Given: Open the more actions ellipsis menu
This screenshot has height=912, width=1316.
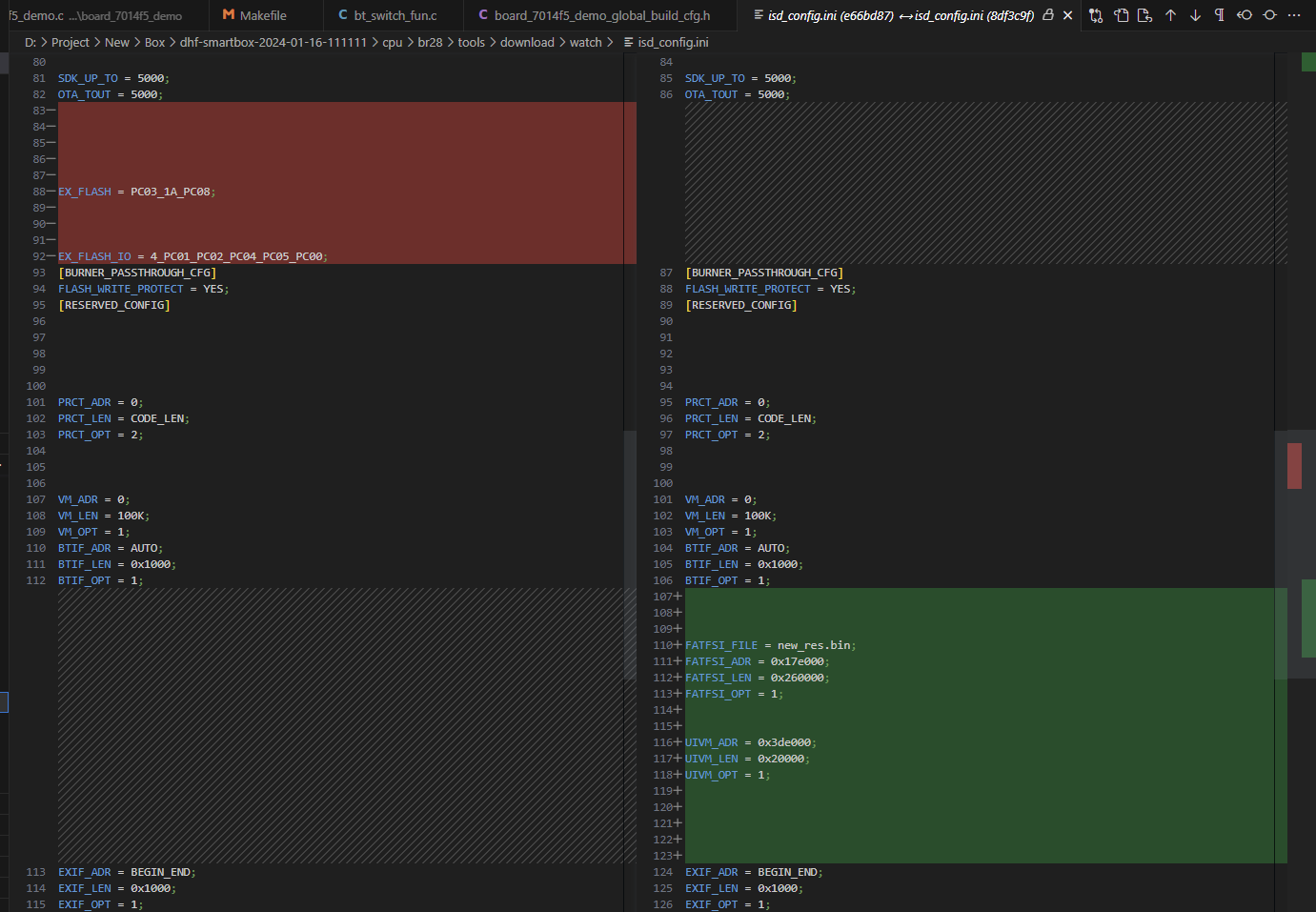Looking at the screenshot, I should pyautogui.click(x=1294, y=15).
